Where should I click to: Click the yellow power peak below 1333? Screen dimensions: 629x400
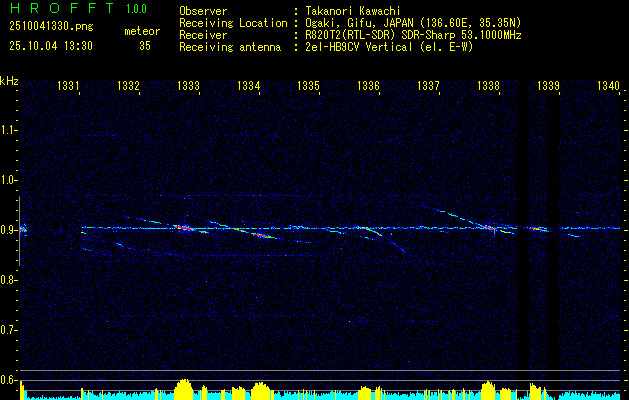pos(184,389)
